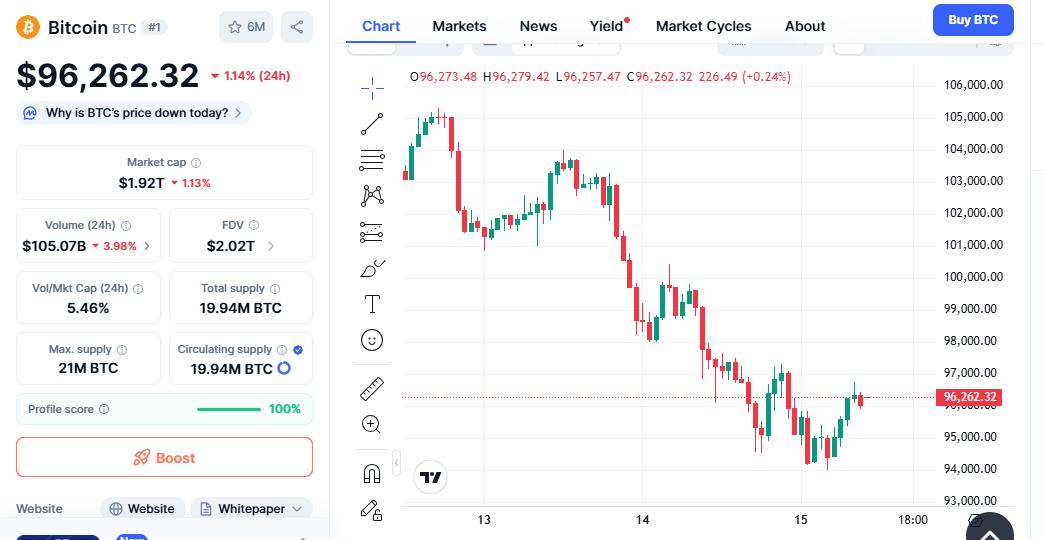The height and width of the screenshot is (540, 1044).
Task: Toggle magnet mode for drawings
Action: point(372,473)
